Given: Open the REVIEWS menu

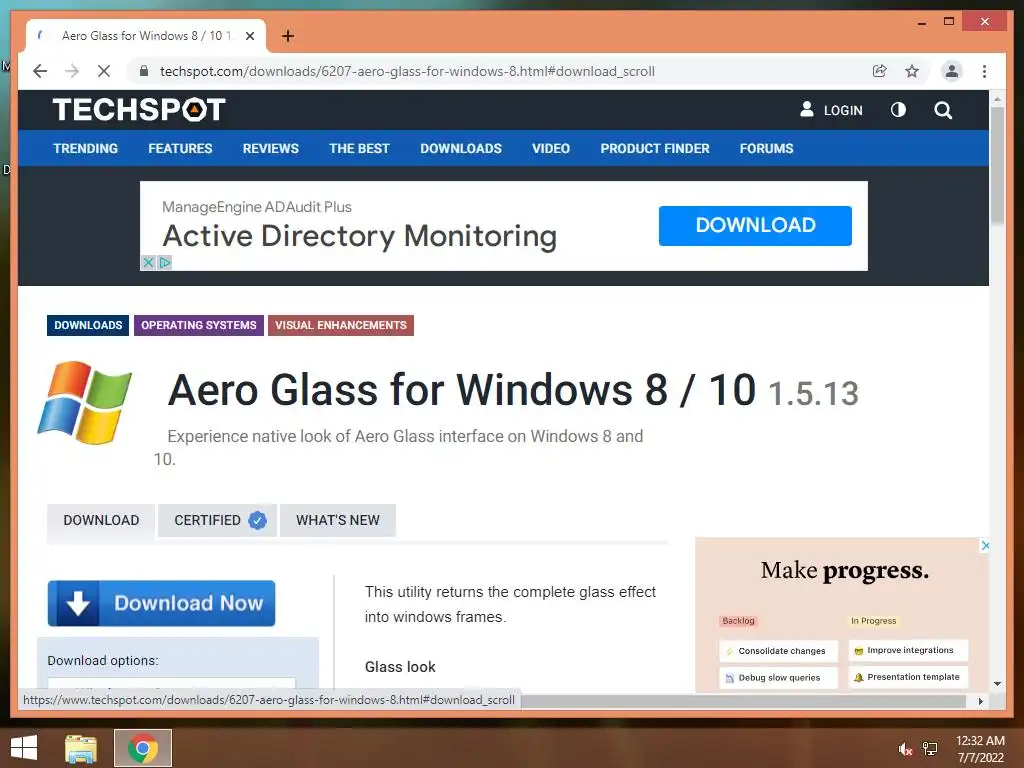Looking at the screenshot, I should (270, 148).
